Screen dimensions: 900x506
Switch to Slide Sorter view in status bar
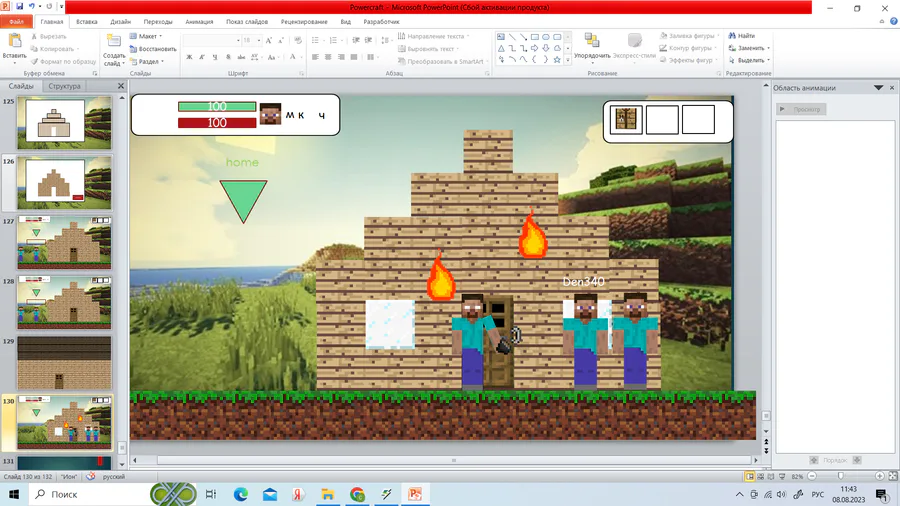(x=761, y=476)
